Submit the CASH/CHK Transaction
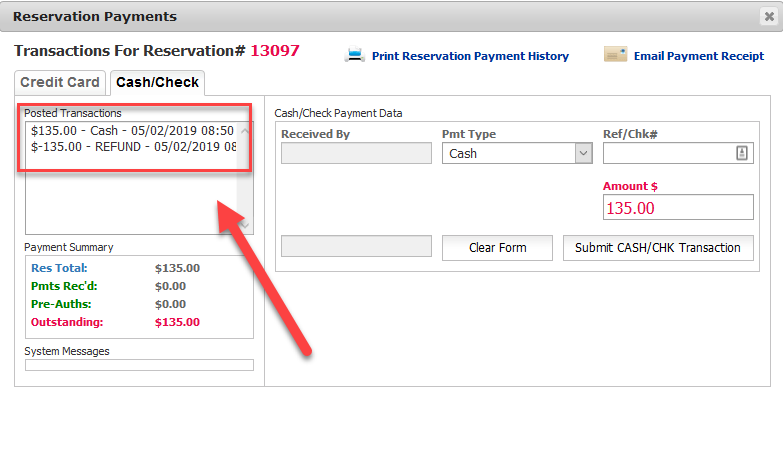 [657, 248]
